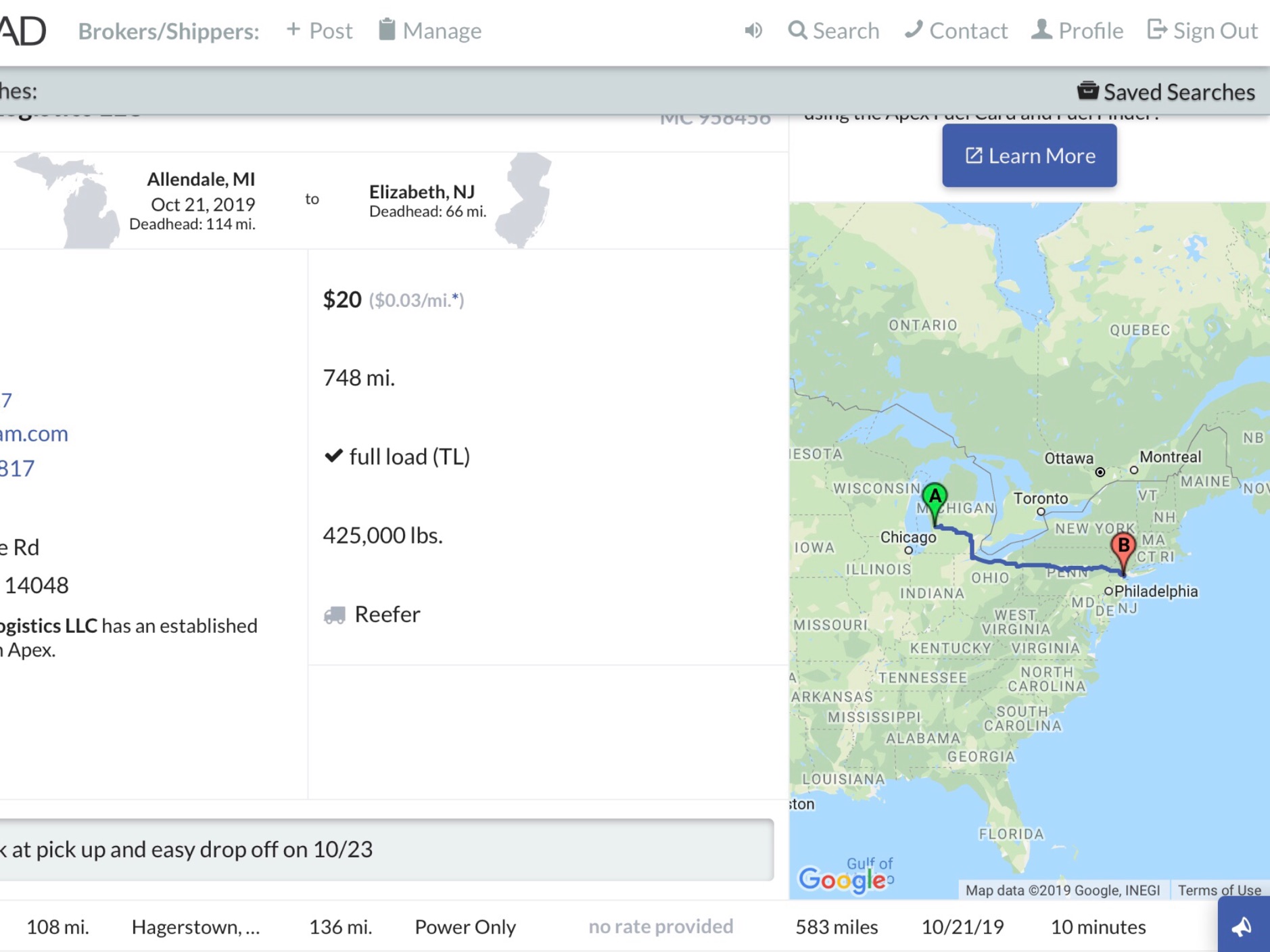Image resolution: width=1270 pixels, height=952 pixels.
Task: Click the full load (TL) checkmark
Action: 333,456
